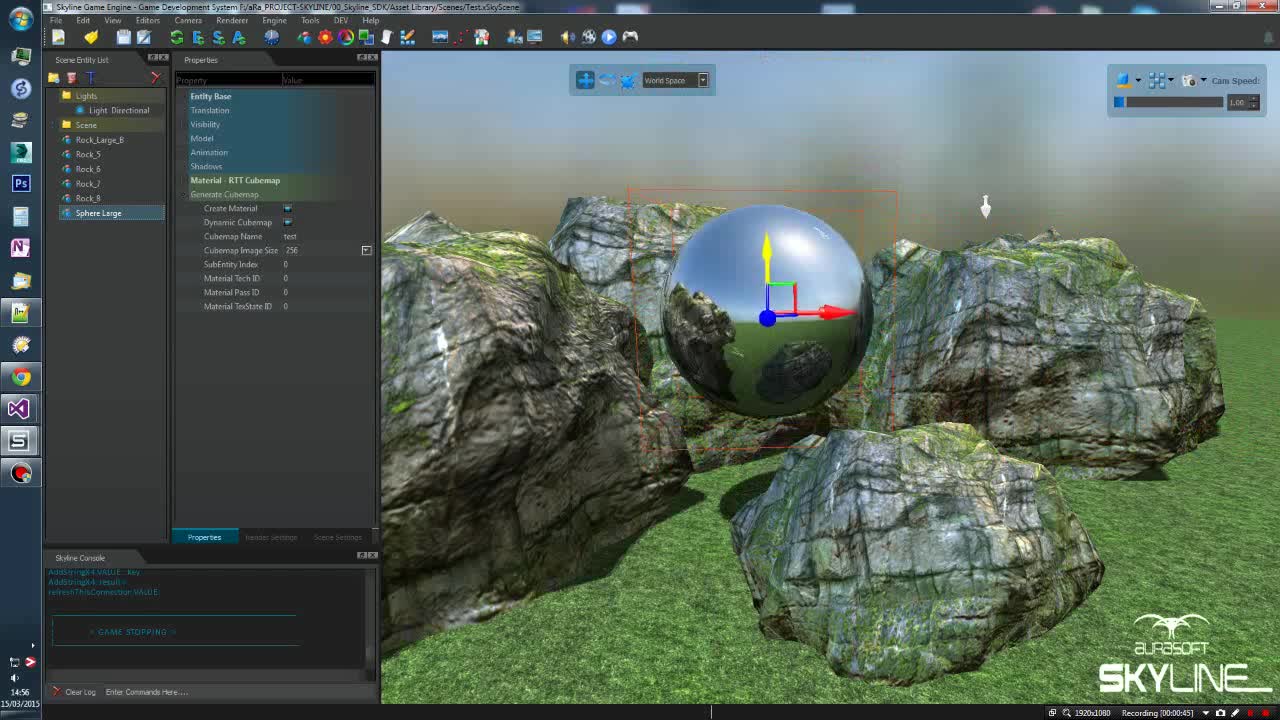This screenshot has width=1280, height=720.
Task: Click the Windows Start button
Action: pos(20,19)
